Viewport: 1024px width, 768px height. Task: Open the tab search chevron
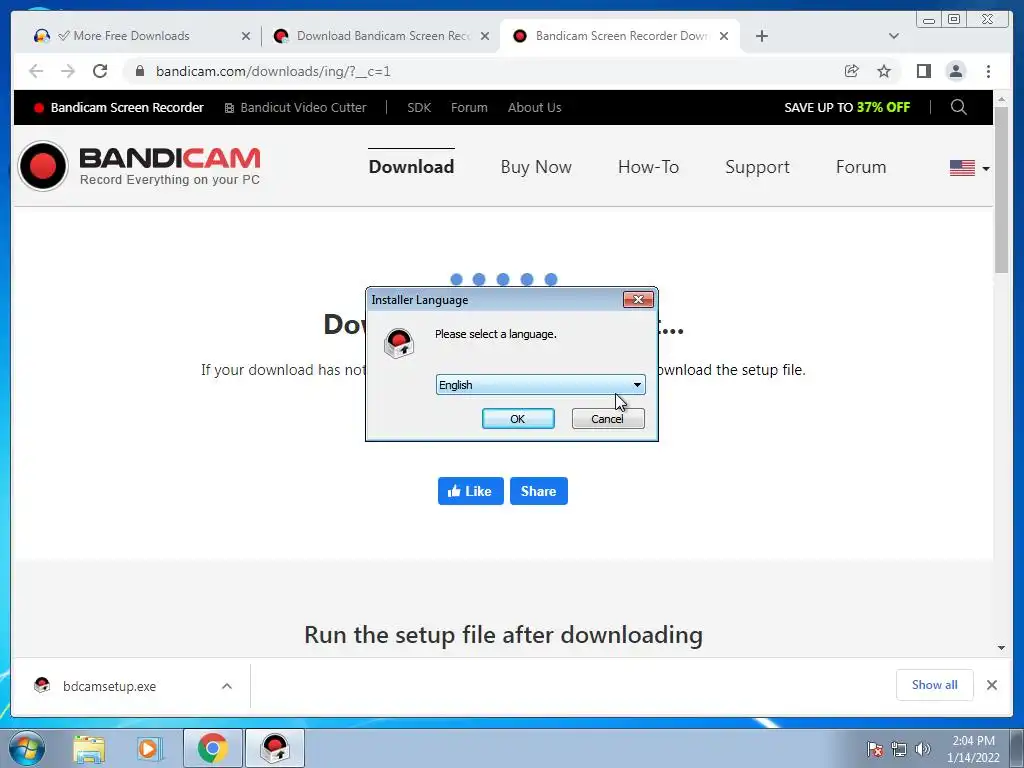(x=894, y=36)
